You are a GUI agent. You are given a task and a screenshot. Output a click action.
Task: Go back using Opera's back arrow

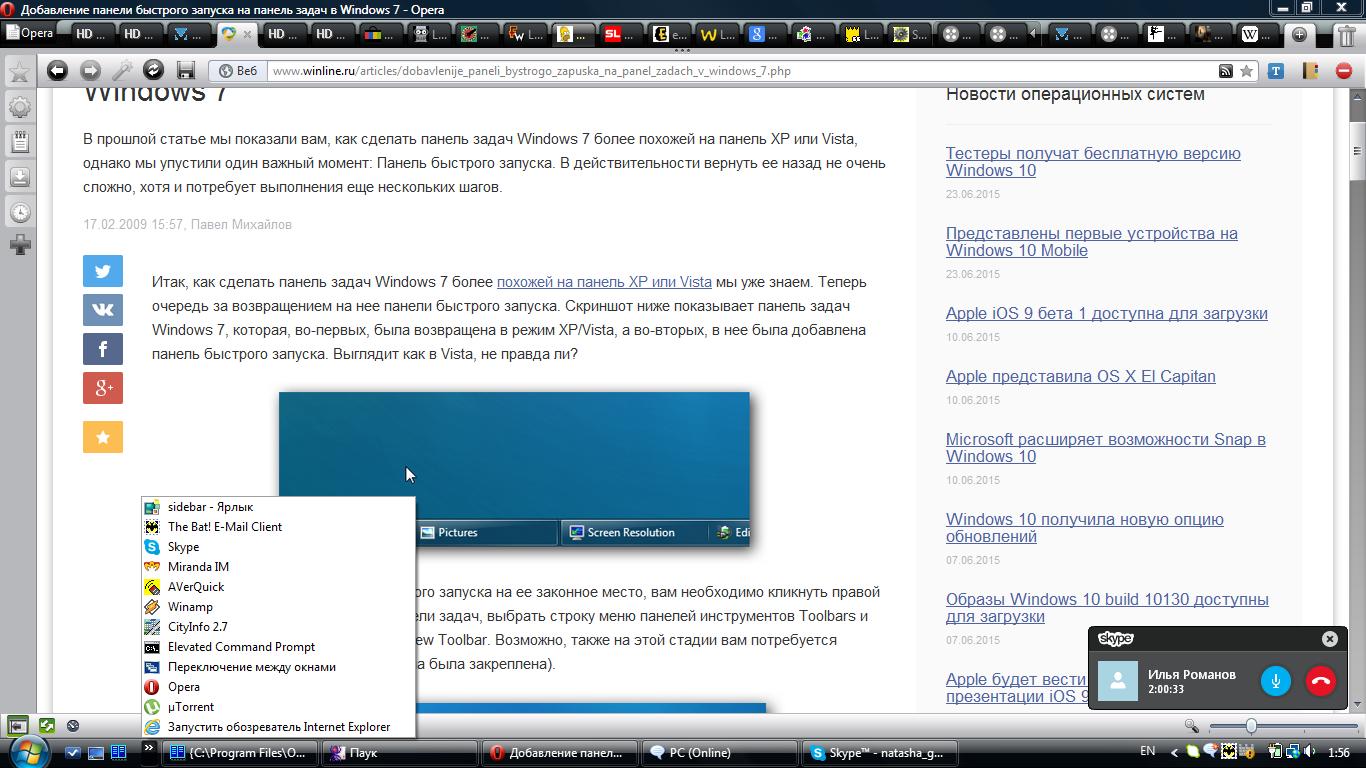(x=57, y=70)
